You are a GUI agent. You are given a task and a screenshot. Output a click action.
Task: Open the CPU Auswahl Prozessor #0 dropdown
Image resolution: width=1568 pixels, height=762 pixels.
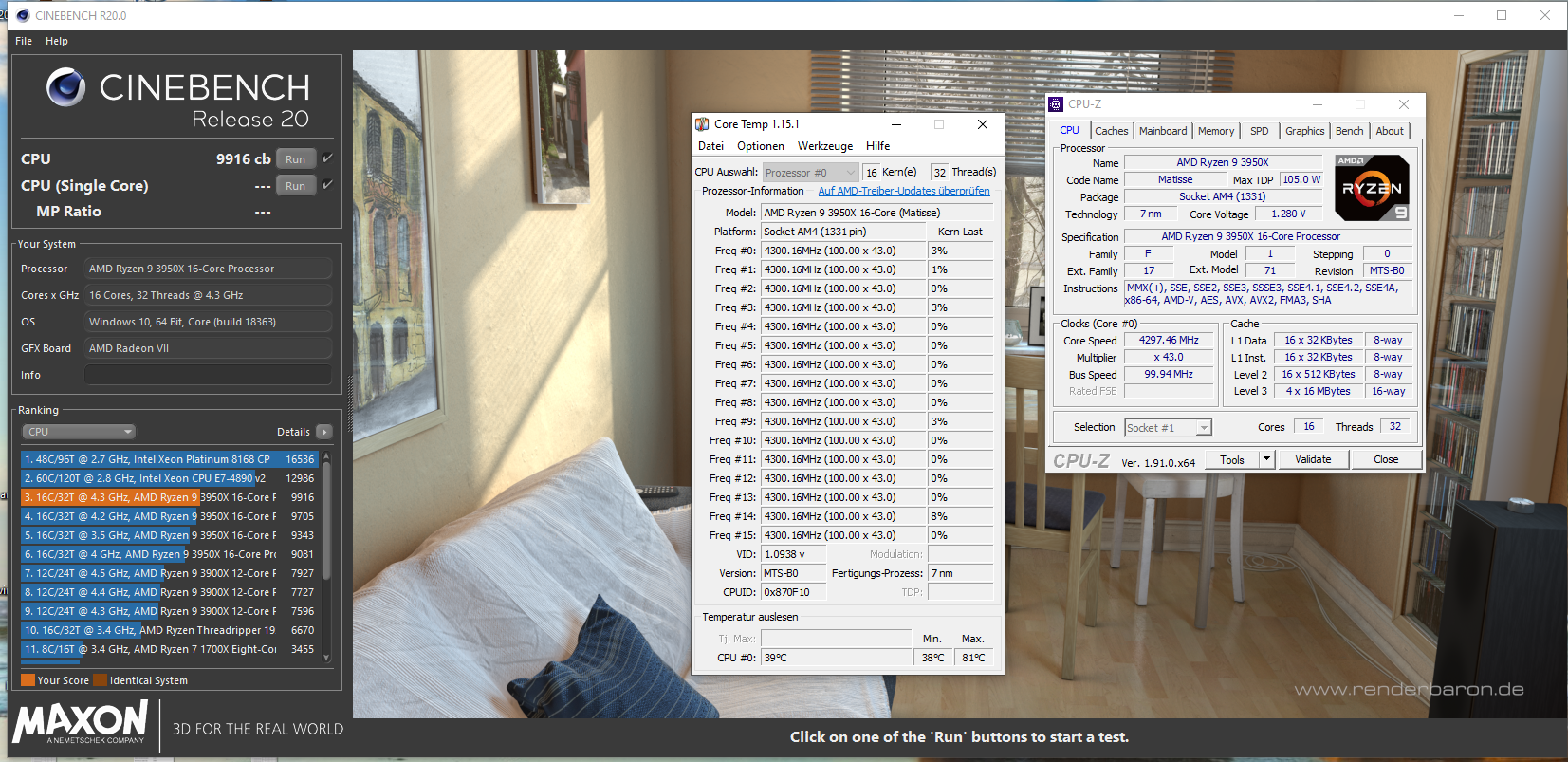810,173
